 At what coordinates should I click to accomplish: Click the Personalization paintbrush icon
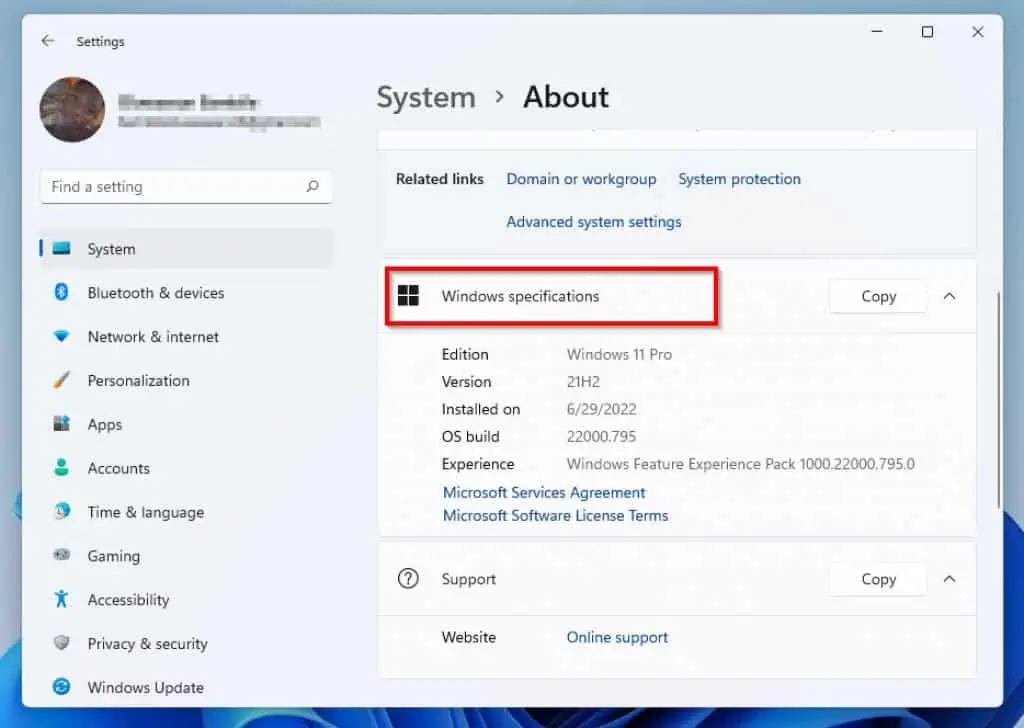click(x=61, y=380)
